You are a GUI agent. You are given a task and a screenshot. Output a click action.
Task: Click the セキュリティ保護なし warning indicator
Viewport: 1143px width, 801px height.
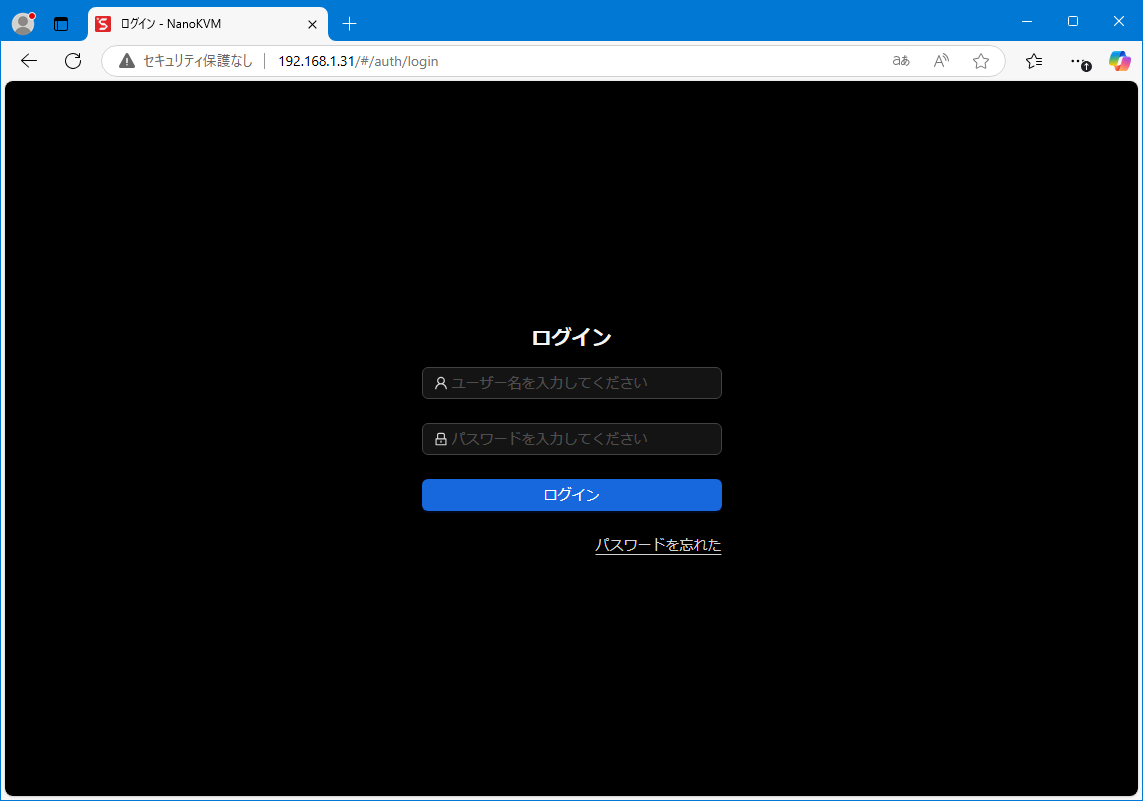186,61
